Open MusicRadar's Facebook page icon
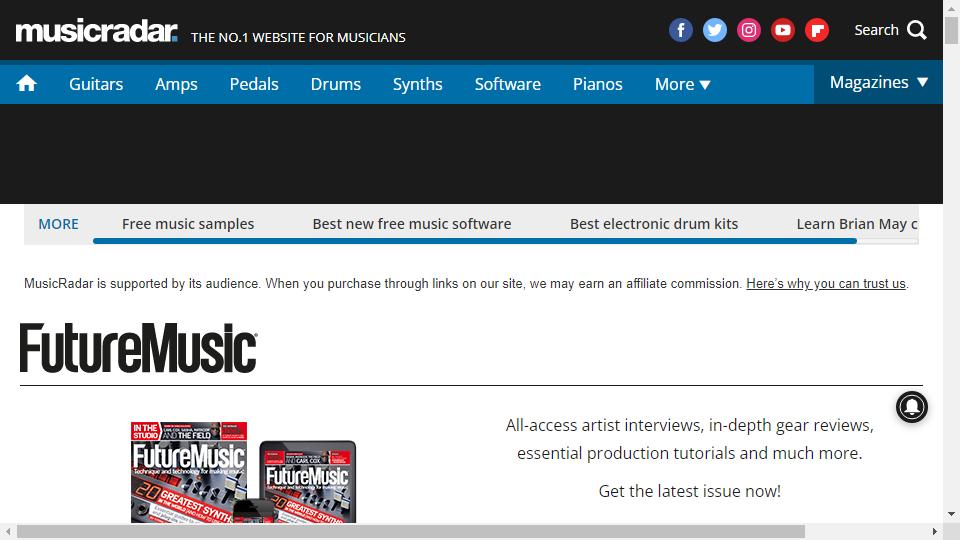 (x=680, y=30)
